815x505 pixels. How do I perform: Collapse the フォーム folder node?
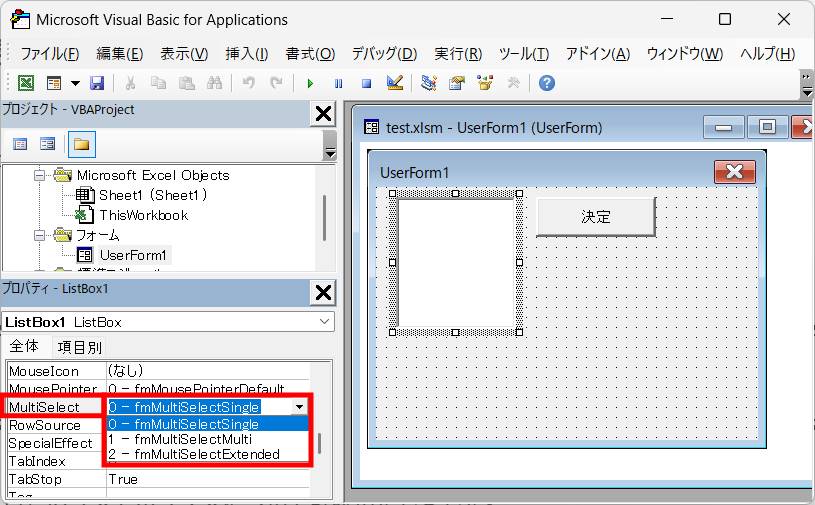40,235
